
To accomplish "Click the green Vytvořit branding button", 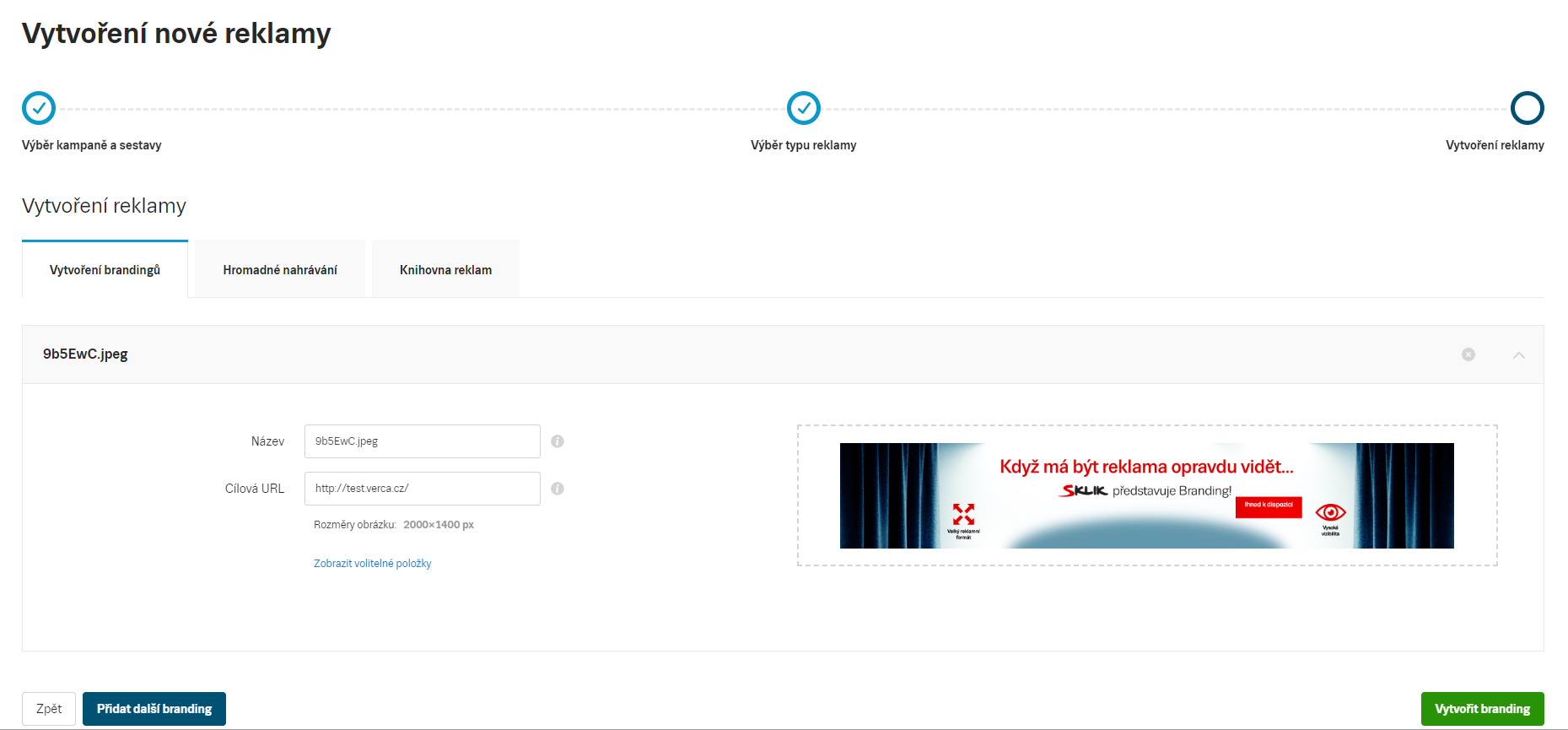I will point(1482,709).
